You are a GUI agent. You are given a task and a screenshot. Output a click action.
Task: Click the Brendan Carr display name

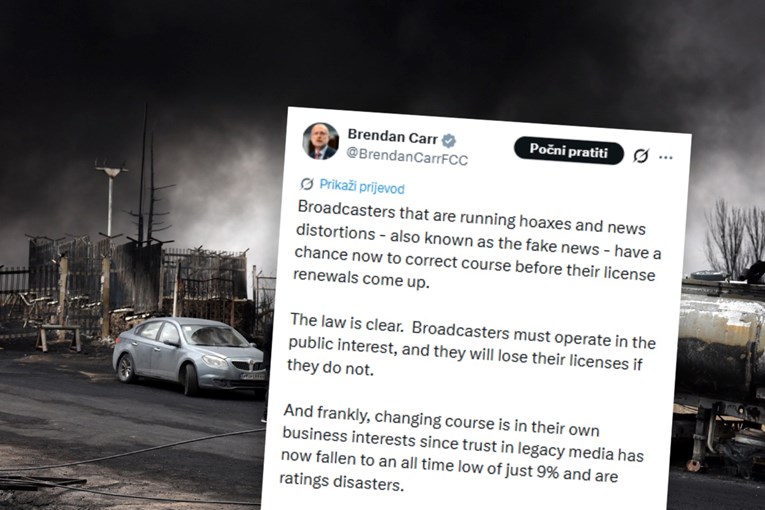tap(392, 137)
